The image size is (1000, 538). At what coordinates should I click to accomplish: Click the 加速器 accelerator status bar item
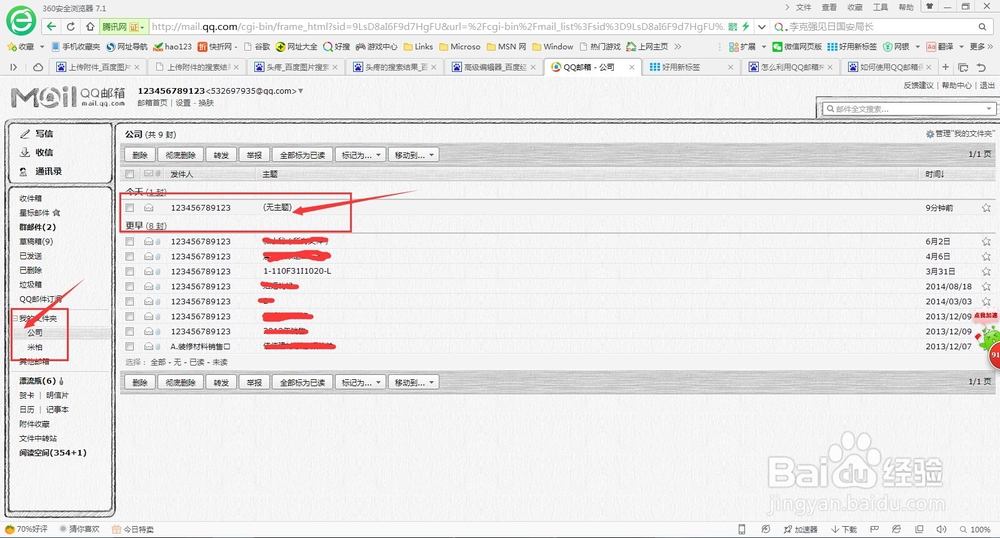(x=800, y=529)
